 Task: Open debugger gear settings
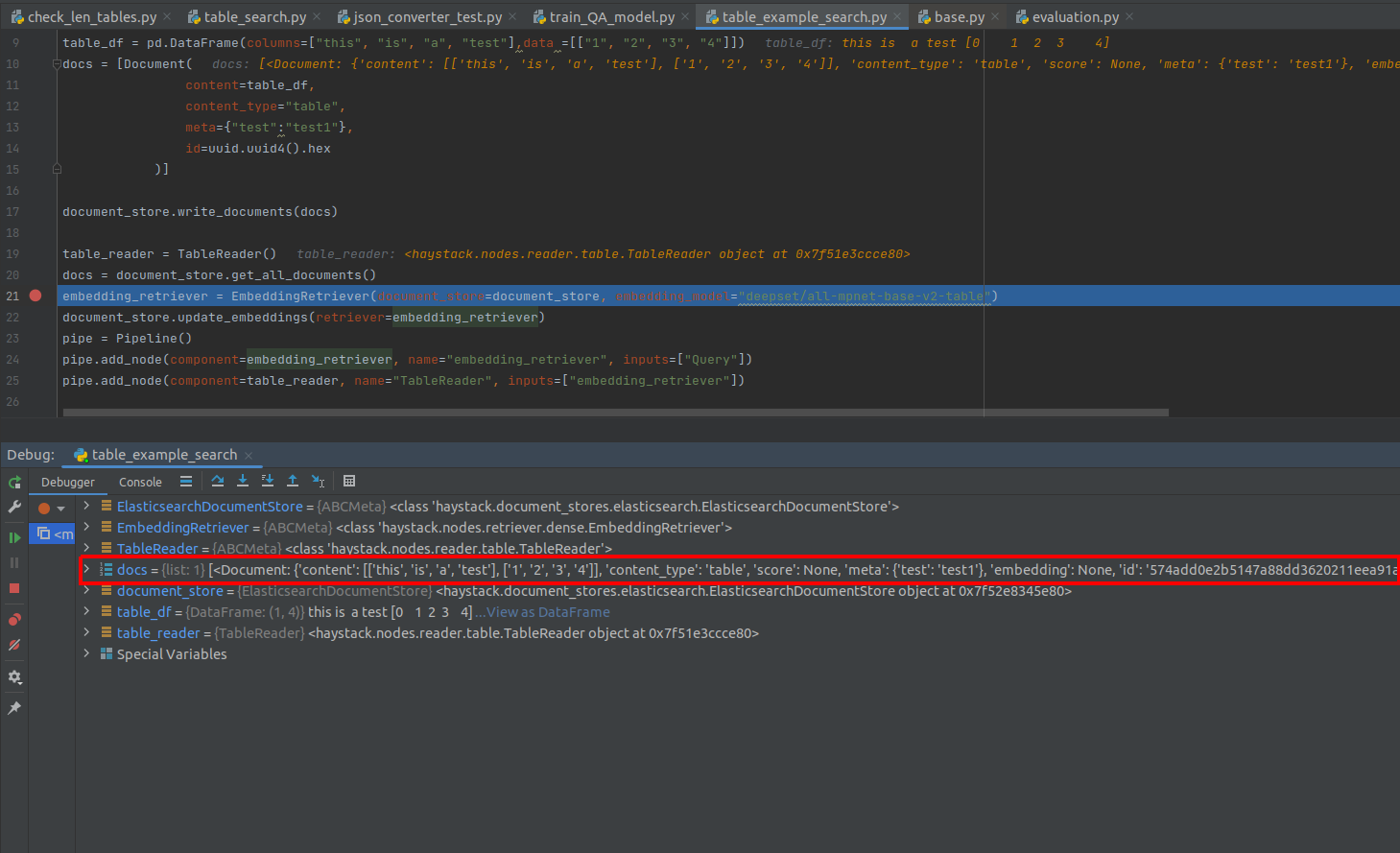point(14,676)
